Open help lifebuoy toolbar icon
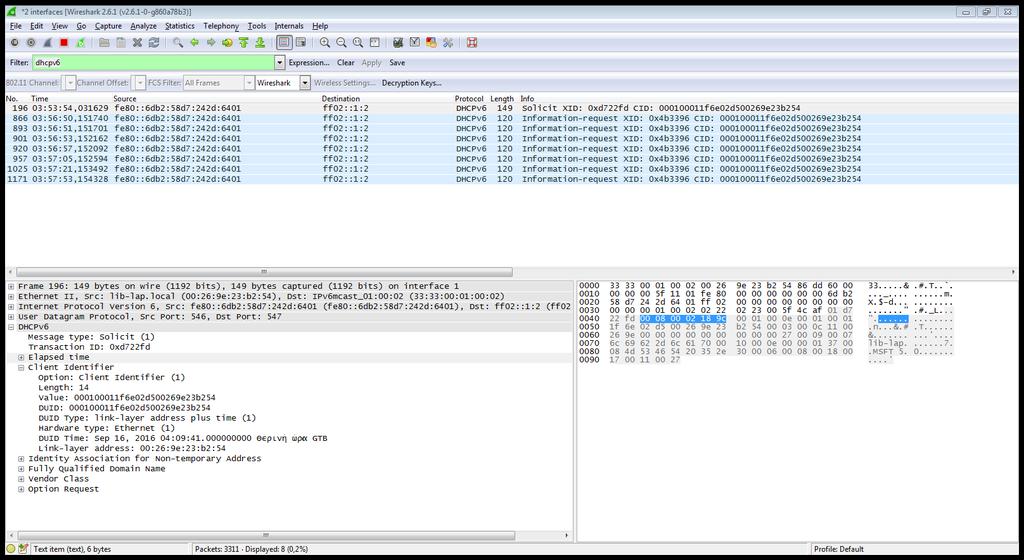The image size is (1024, 560). [472, 42]
